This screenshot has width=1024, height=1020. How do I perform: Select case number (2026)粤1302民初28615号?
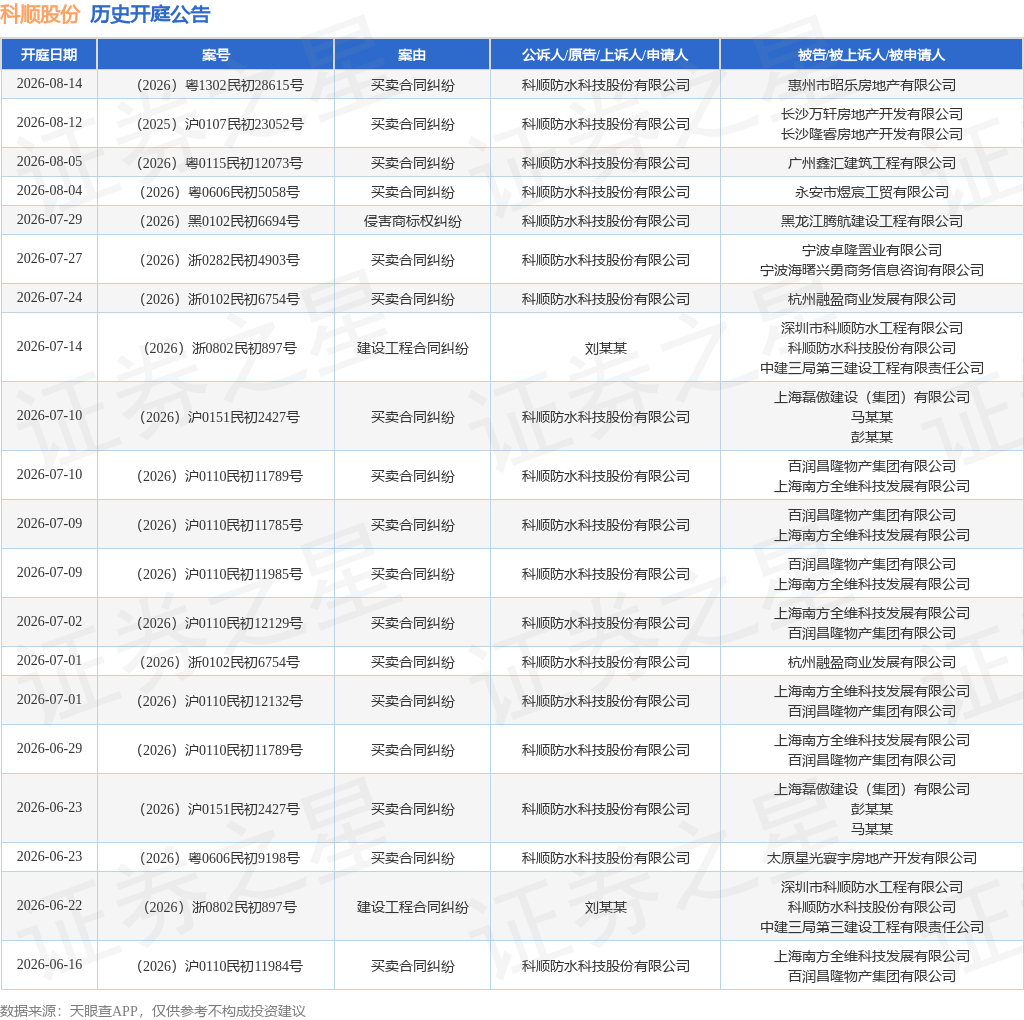pyautogui.click(x=219, y=85)
